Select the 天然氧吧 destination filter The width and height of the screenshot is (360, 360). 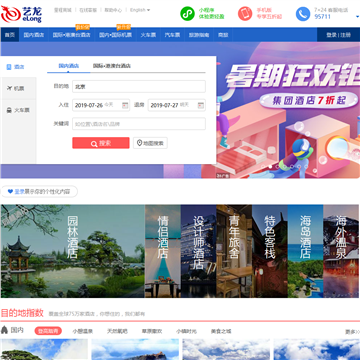click(117, 331)
